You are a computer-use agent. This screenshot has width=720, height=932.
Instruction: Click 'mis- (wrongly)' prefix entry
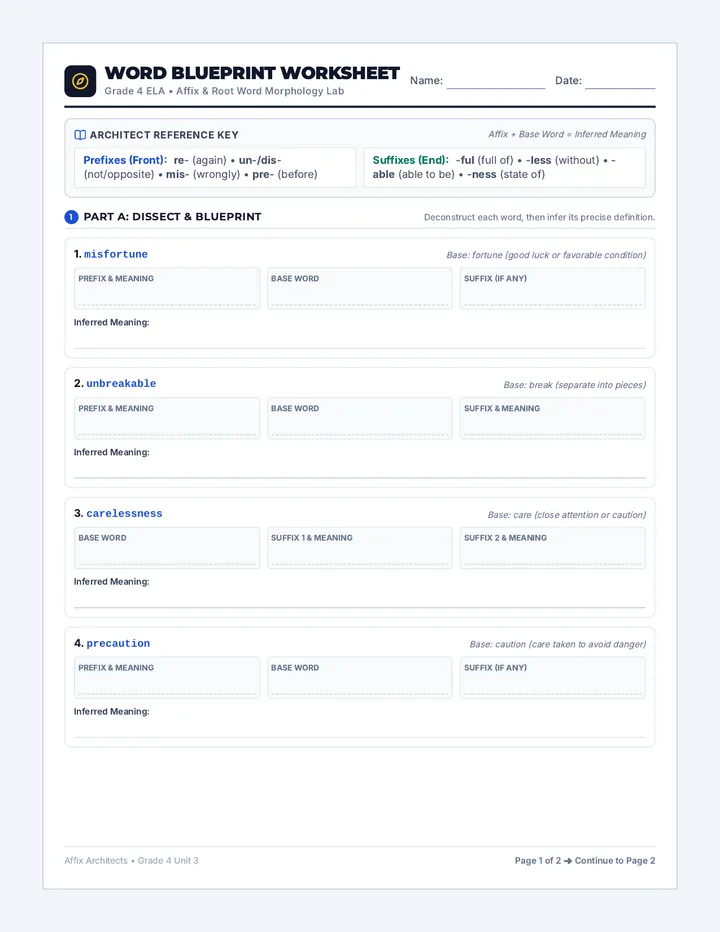(x=203, y=174)
